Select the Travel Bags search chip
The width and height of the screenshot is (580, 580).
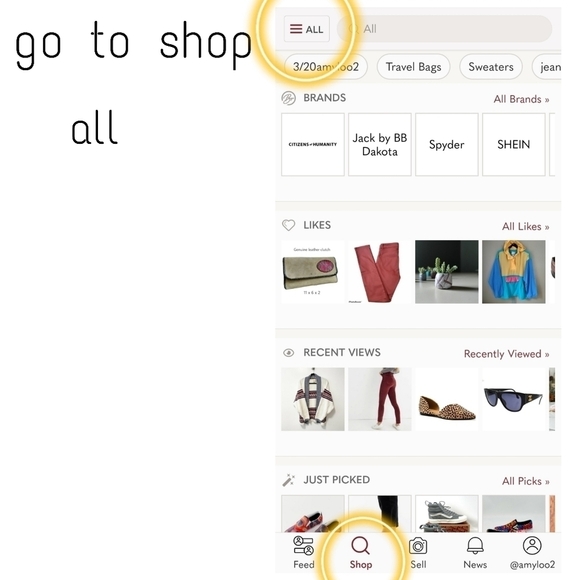point(413,67)
